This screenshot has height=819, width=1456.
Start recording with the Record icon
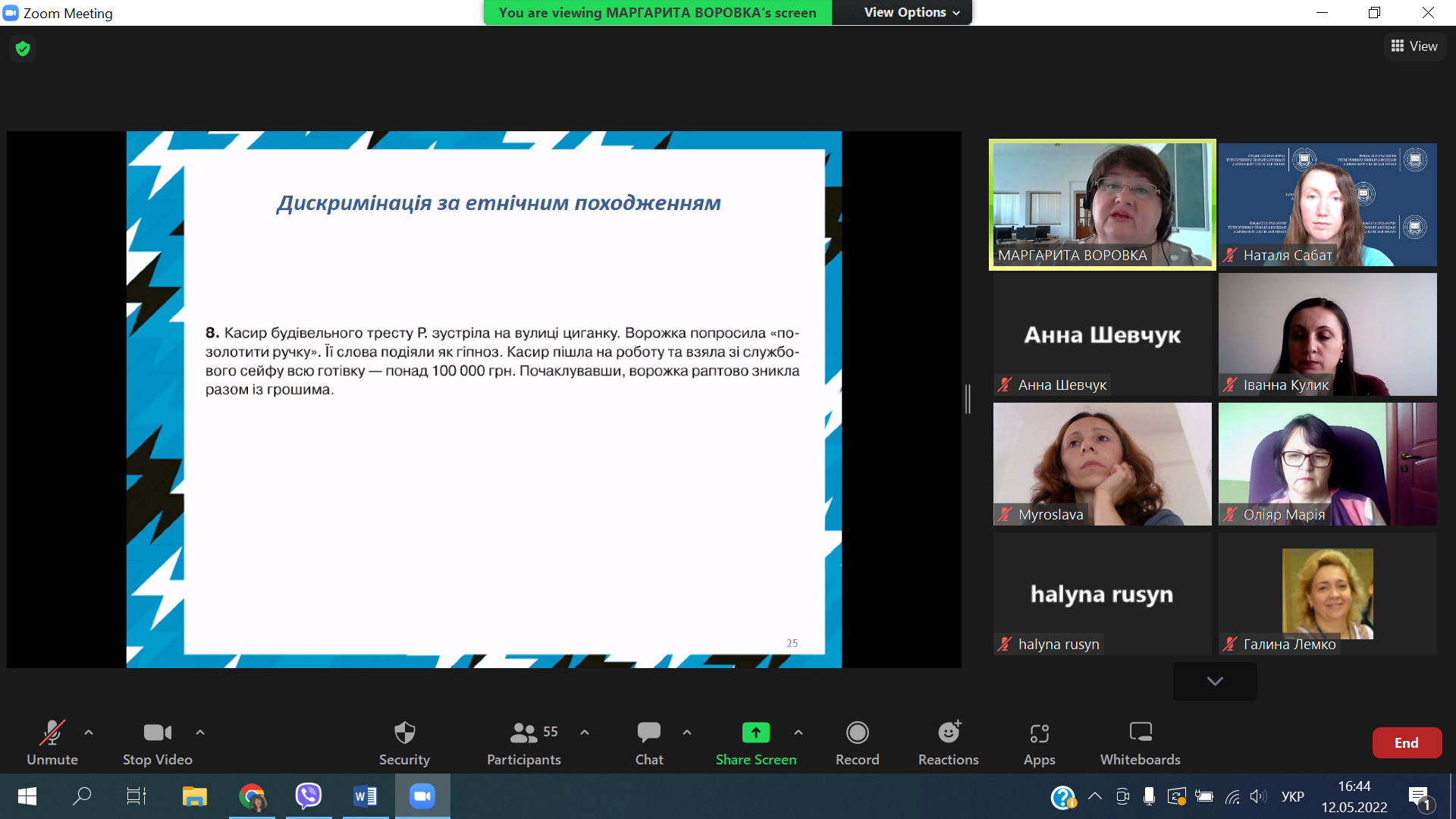click(857, 733)
